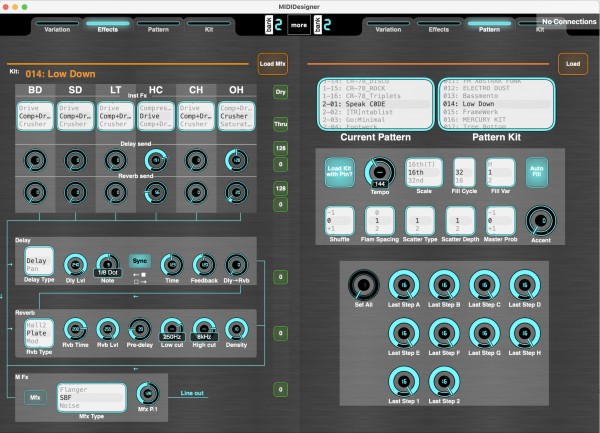The width and height of the screenshot is (600, 433).
Task: Open the Shuffle picker
Action: click(x=339, y=221)
